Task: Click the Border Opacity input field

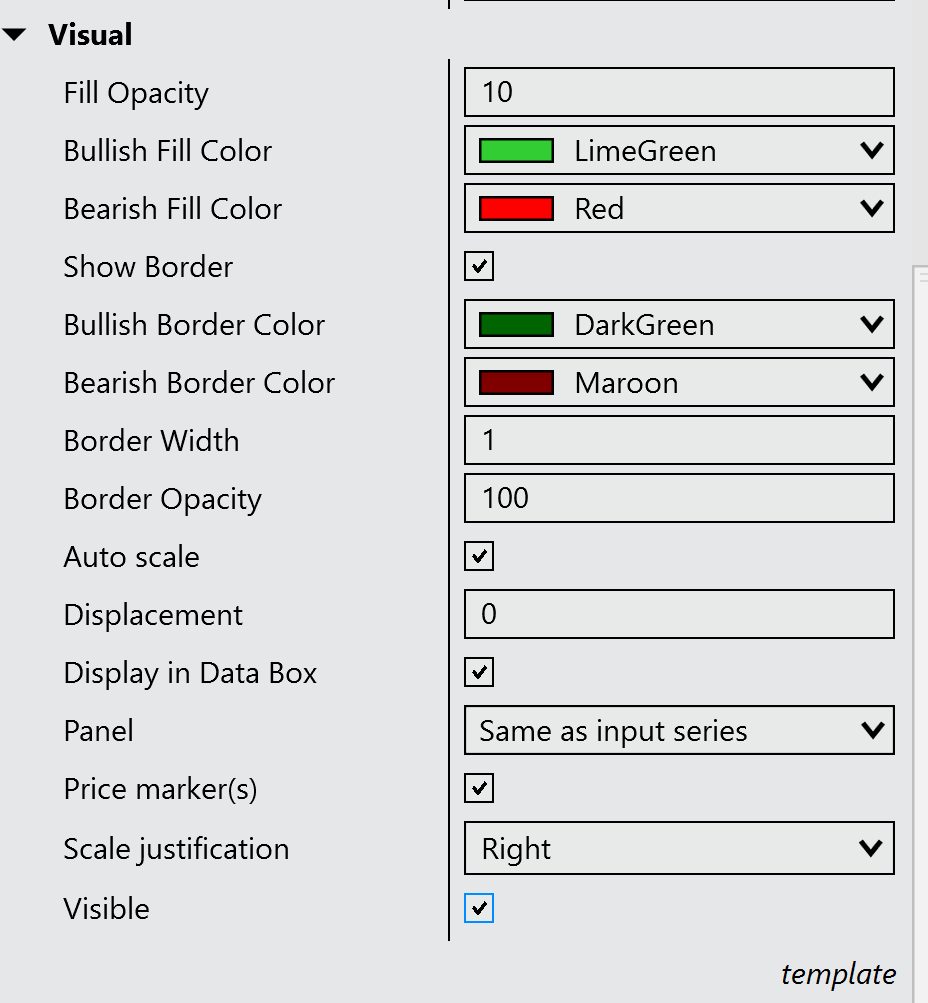Action: coord(679,499)
